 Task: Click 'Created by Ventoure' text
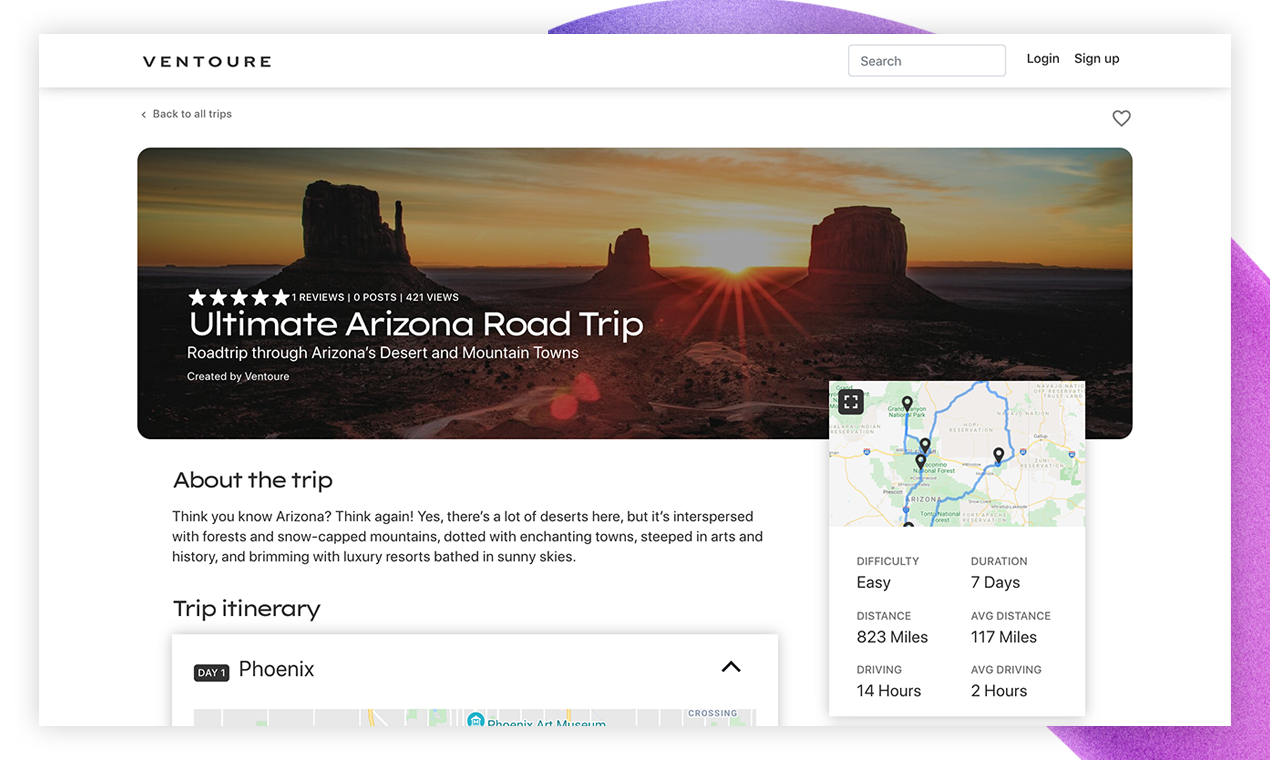(238, 377)
